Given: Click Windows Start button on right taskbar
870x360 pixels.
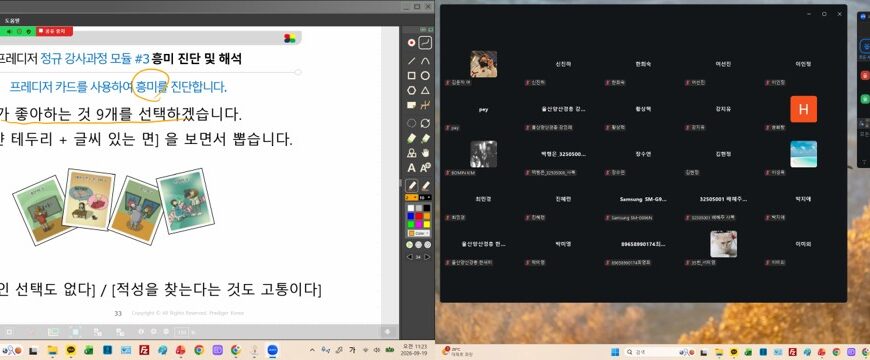Looking at the screenshot, I should tap(615, 352).
